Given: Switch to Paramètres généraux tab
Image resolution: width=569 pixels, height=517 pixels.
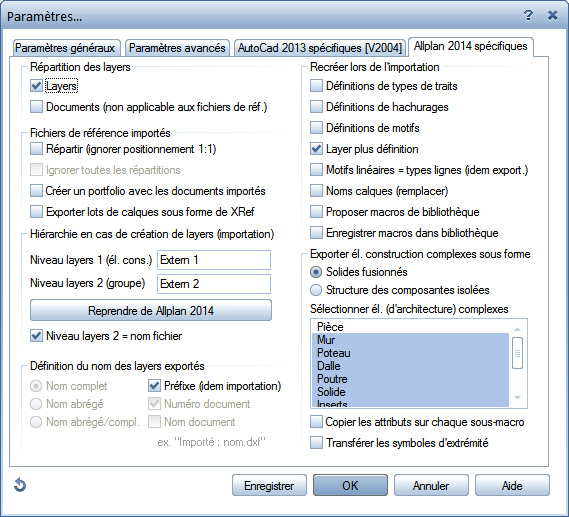Looking at the screenshot, I should click(65, 48).
